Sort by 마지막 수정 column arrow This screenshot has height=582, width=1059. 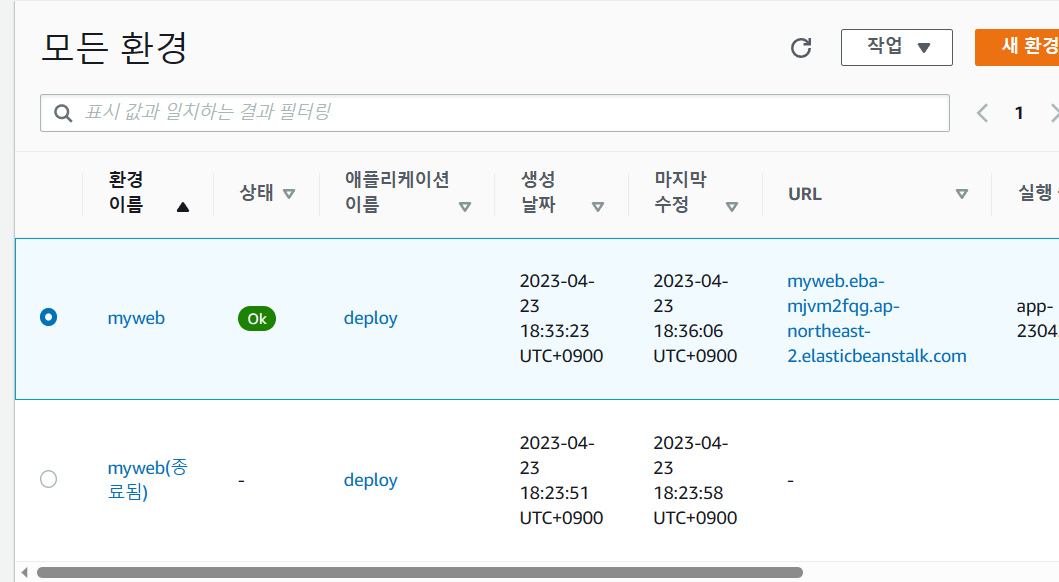731,207
